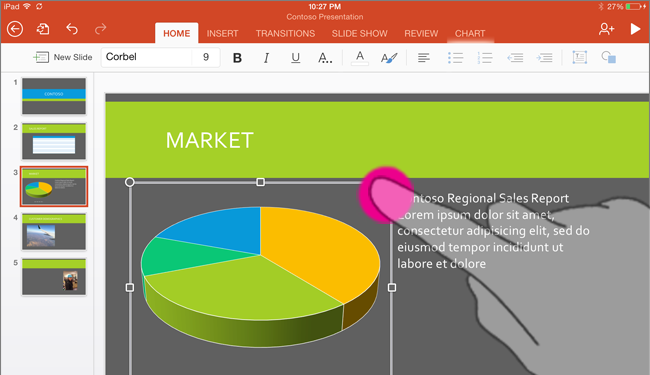Image resolution: width=650 pixels, height=375 pixels.
Task: Tap the "labore et dolore" text line
Action: 441,264
